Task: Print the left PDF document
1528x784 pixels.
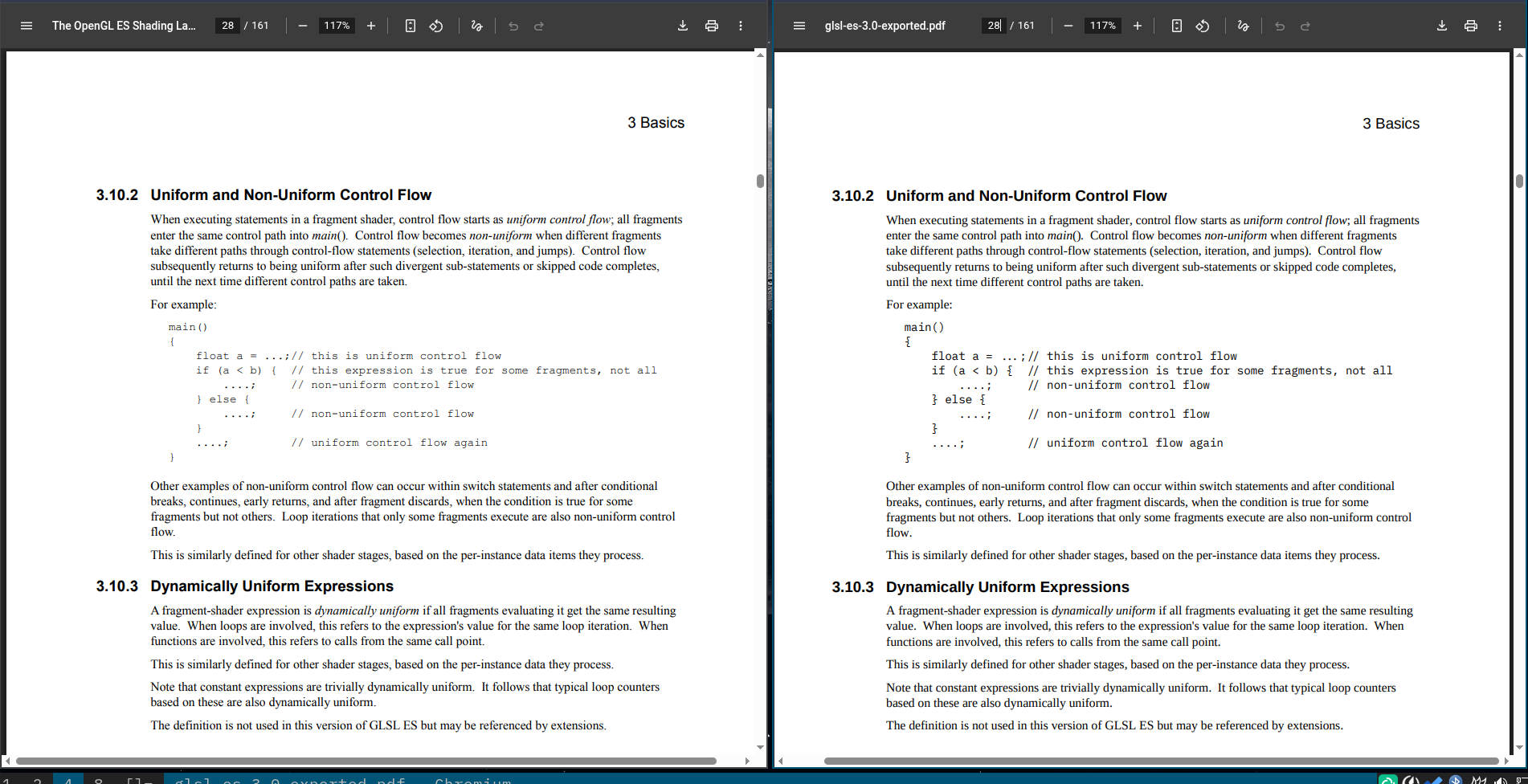Action: 712,26
